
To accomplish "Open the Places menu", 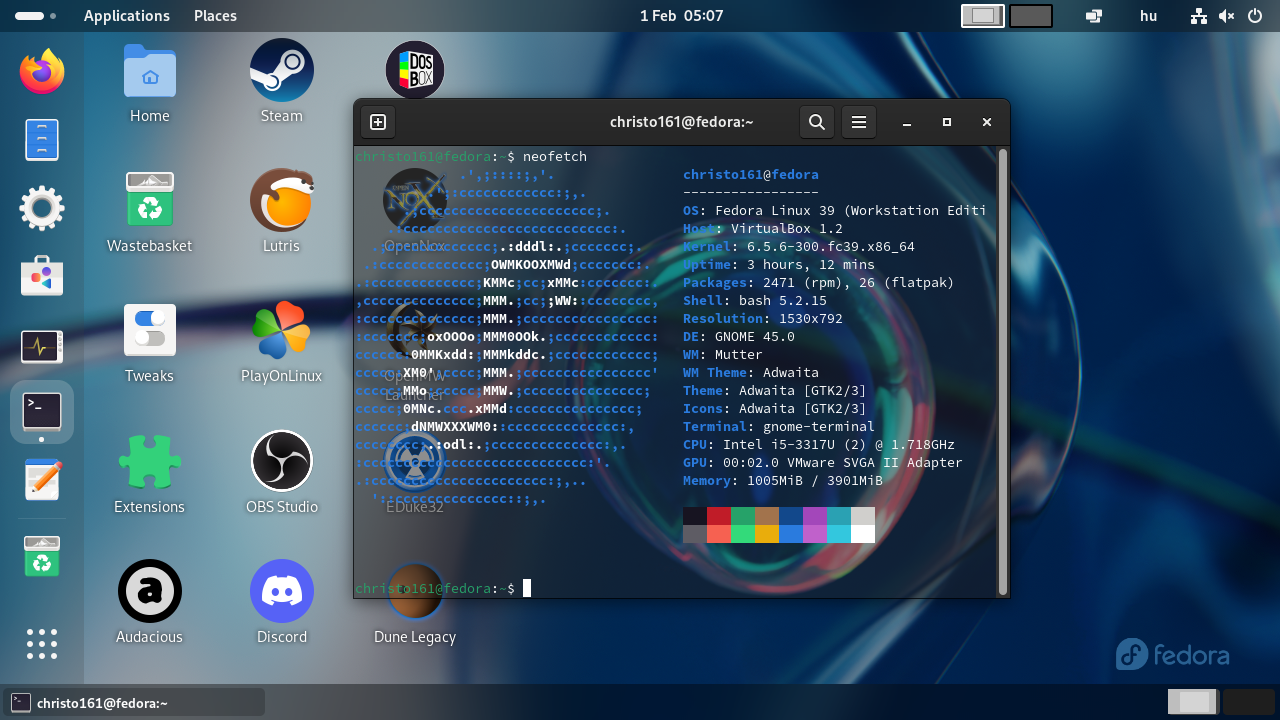I will 215,16.
